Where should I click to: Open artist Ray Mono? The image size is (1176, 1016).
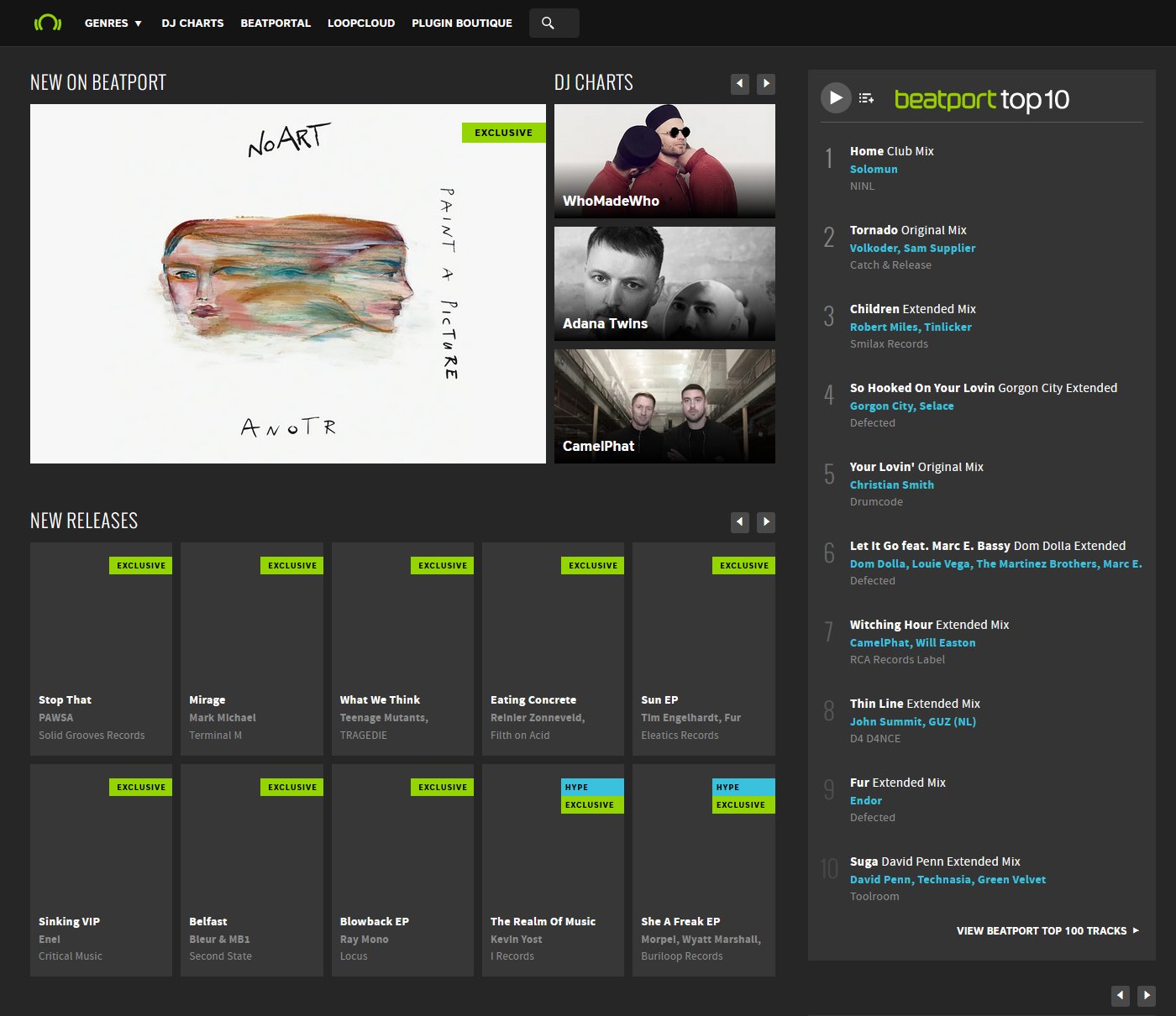364,939
